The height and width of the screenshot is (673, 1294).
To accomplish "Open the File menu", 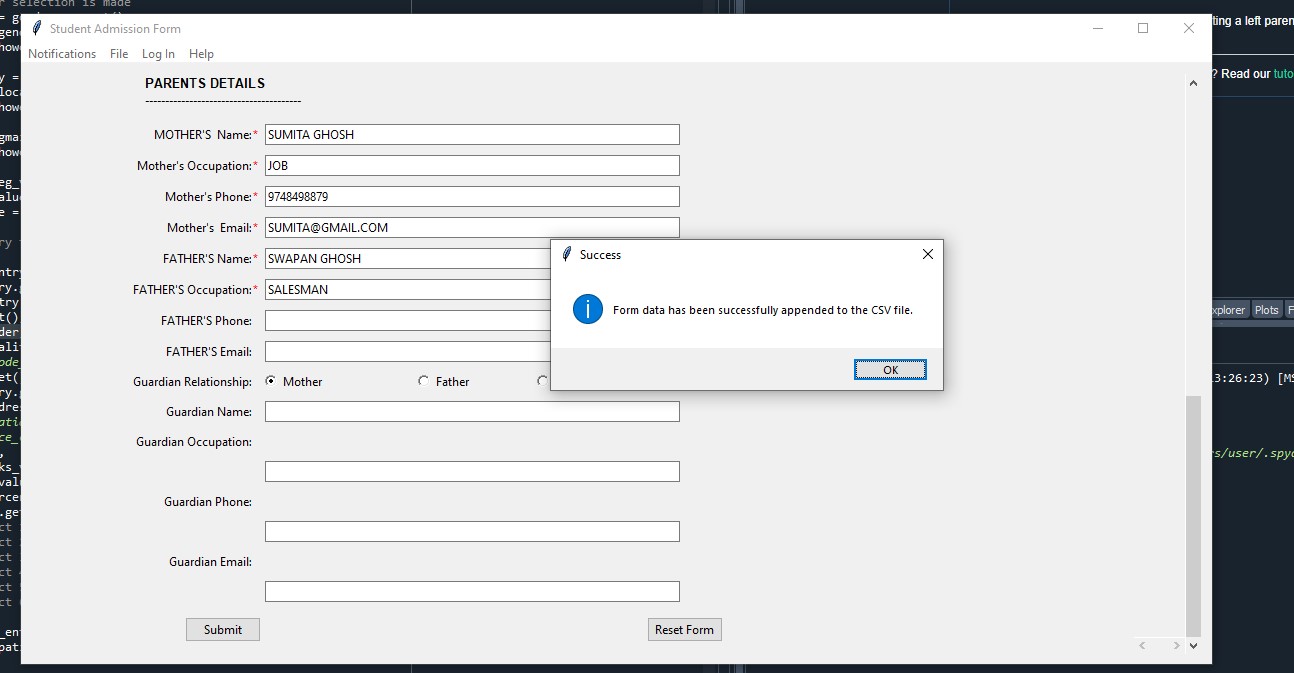I will tap(119, 54).
